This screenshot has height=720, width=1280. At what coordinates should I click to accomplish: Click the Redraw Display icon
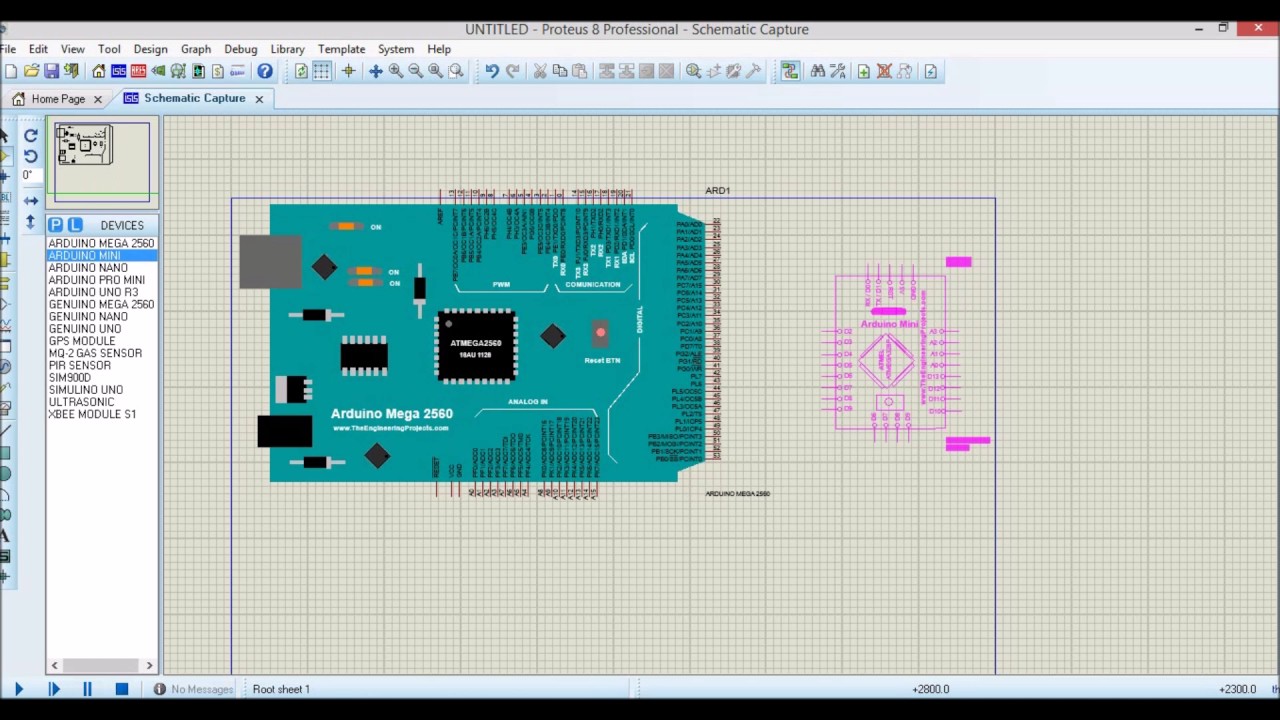pos(301,71)
